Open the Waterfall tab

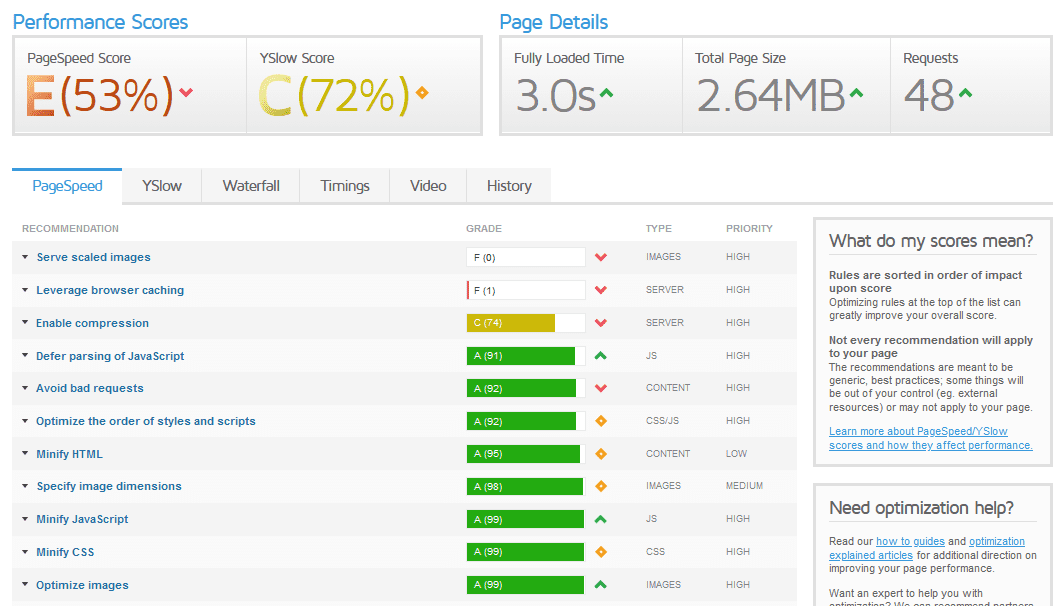(x=250, y=185)
